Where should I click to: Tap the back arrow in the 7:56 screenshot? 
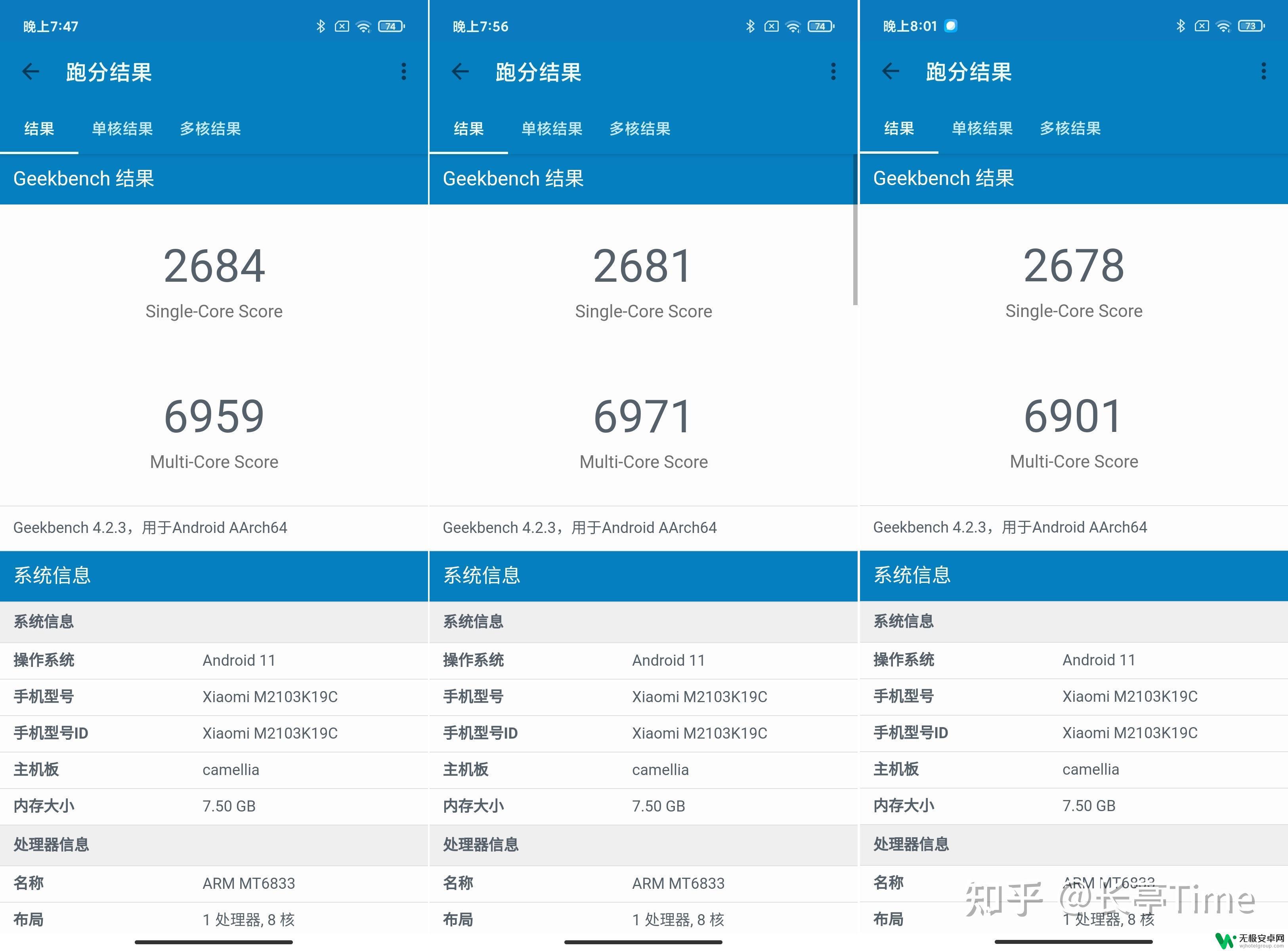tap(460, 71)
